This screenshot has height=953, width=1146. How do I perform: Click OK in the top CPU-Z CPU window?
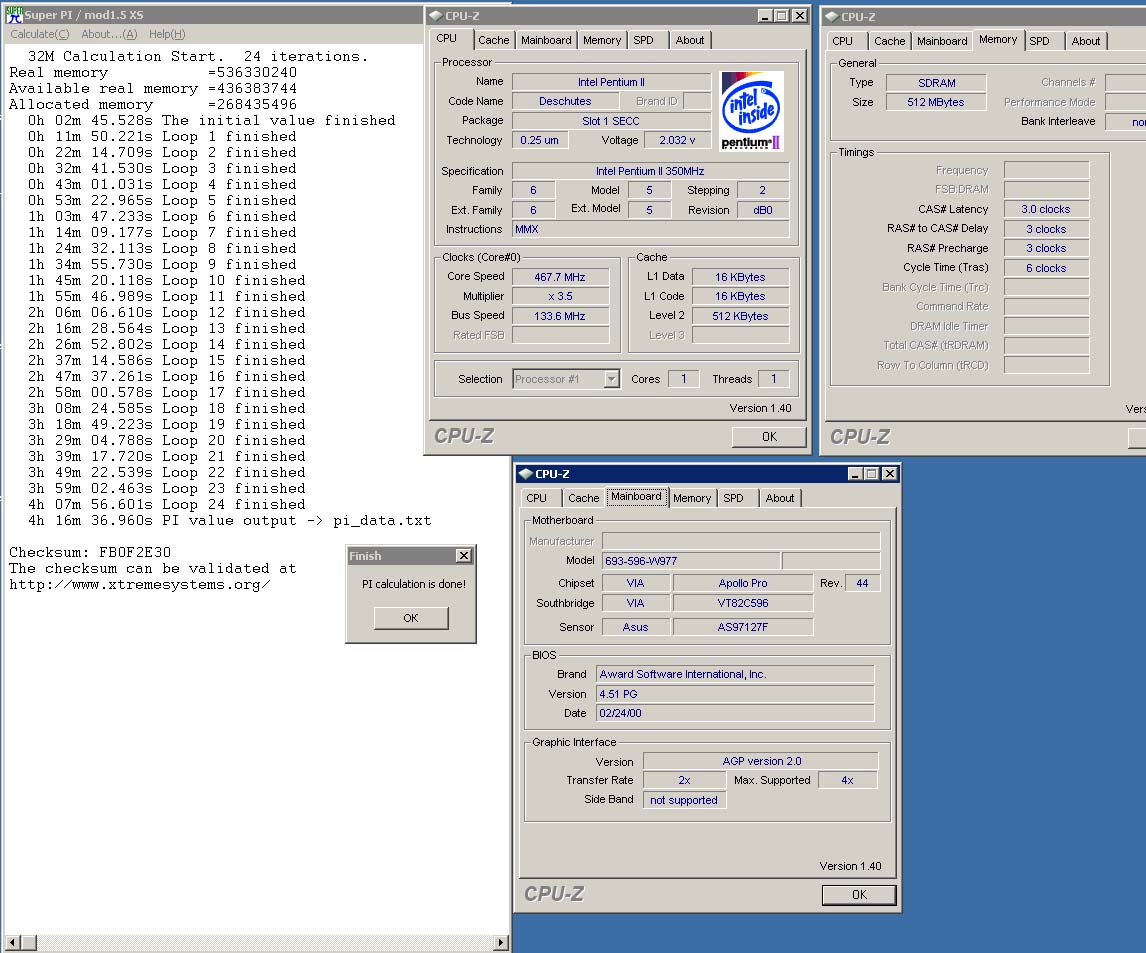point(769,436)
